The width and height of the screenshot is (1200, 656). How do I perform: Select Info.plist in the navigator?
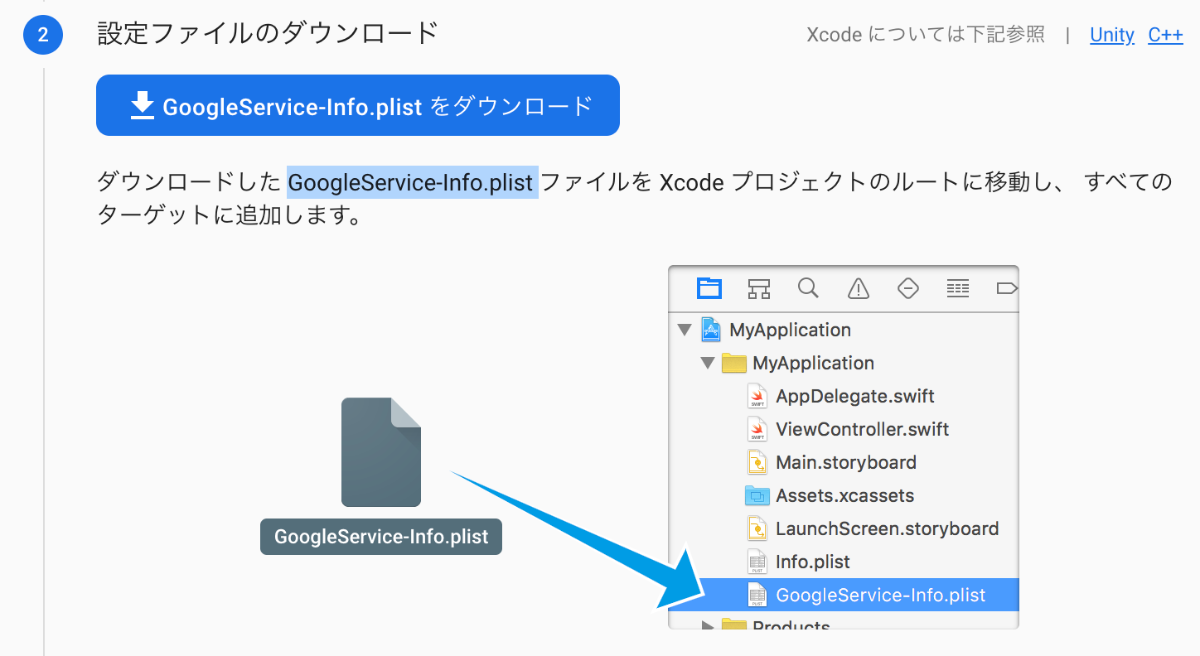pos(843,561)
